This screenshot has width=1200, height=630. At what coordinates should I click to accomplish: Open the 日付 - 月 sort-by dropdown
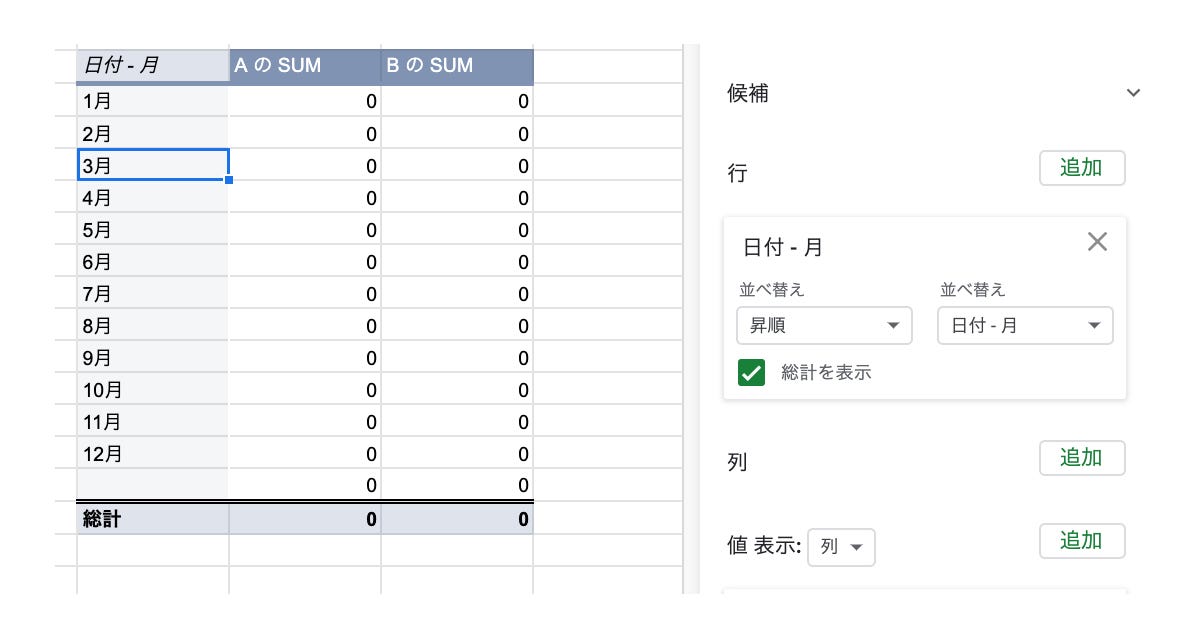pos(1025,326)
